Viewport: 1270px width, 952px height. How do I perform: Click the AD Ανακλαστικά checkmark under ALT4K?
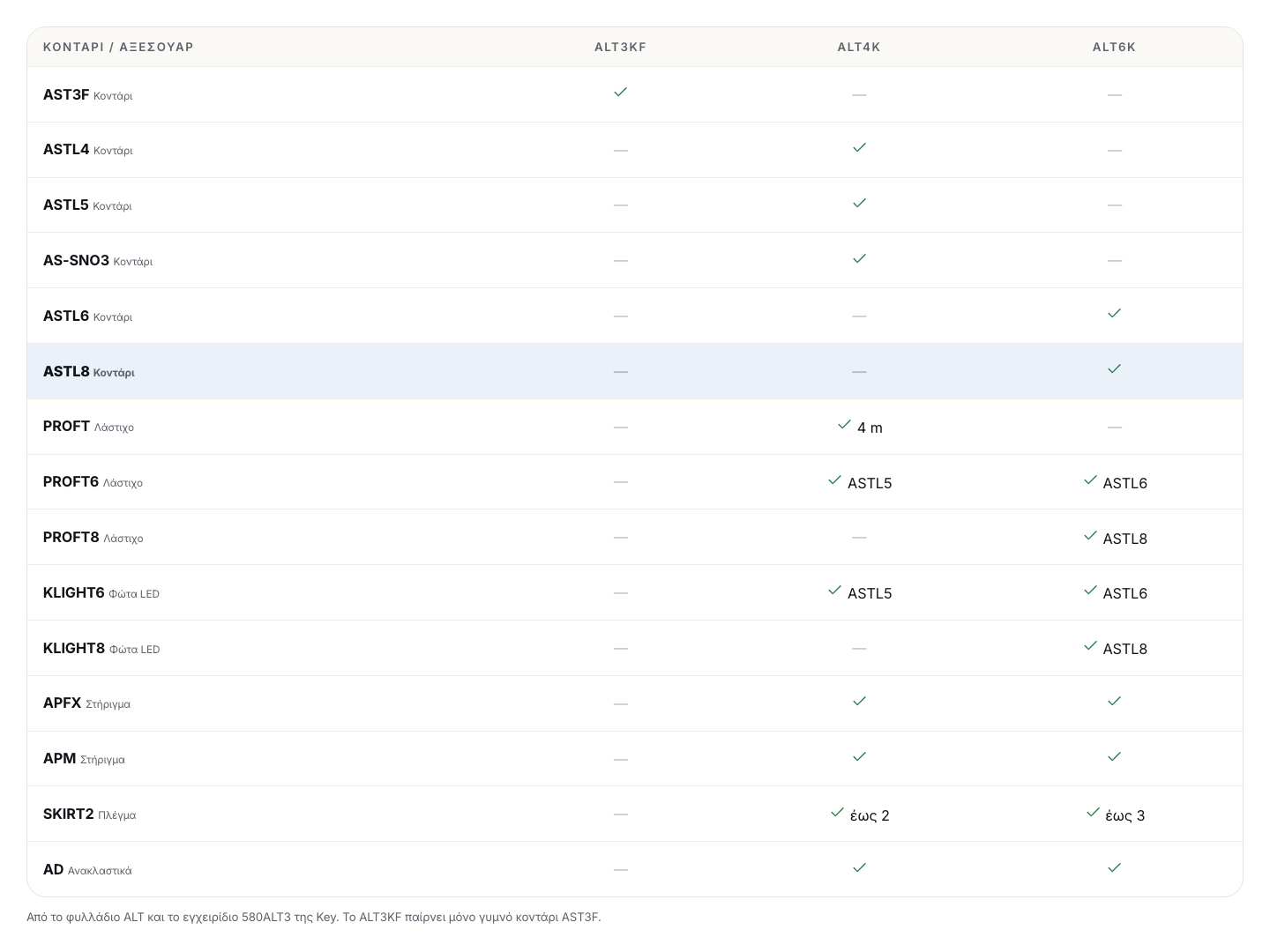(x=860, y=867)
